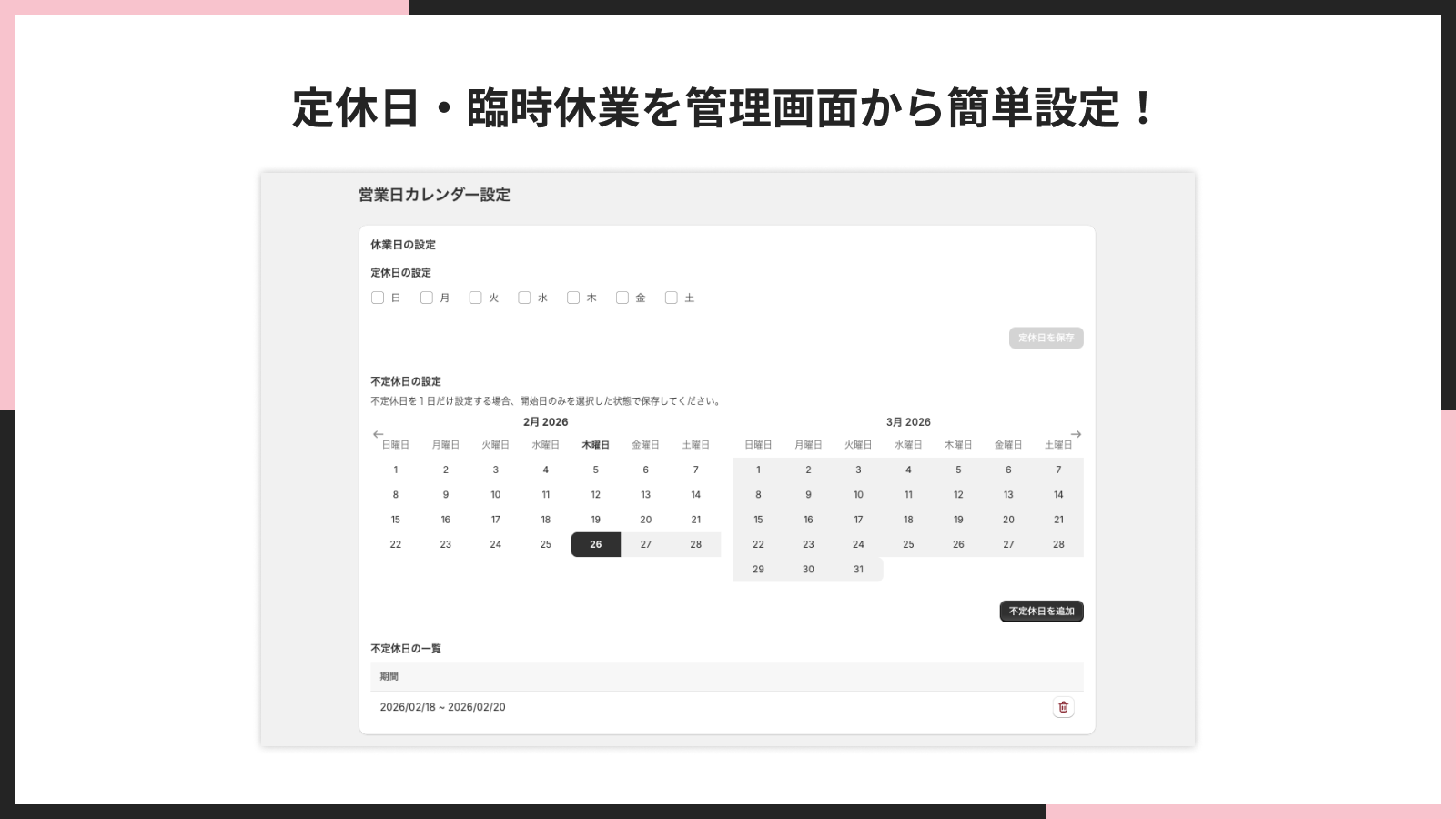Image resolution: width=1456 pixels, height=819 pixels.
Task: Click the 不定休日の設定 heading
Action: pyautogui.click(x=406, y=381)
